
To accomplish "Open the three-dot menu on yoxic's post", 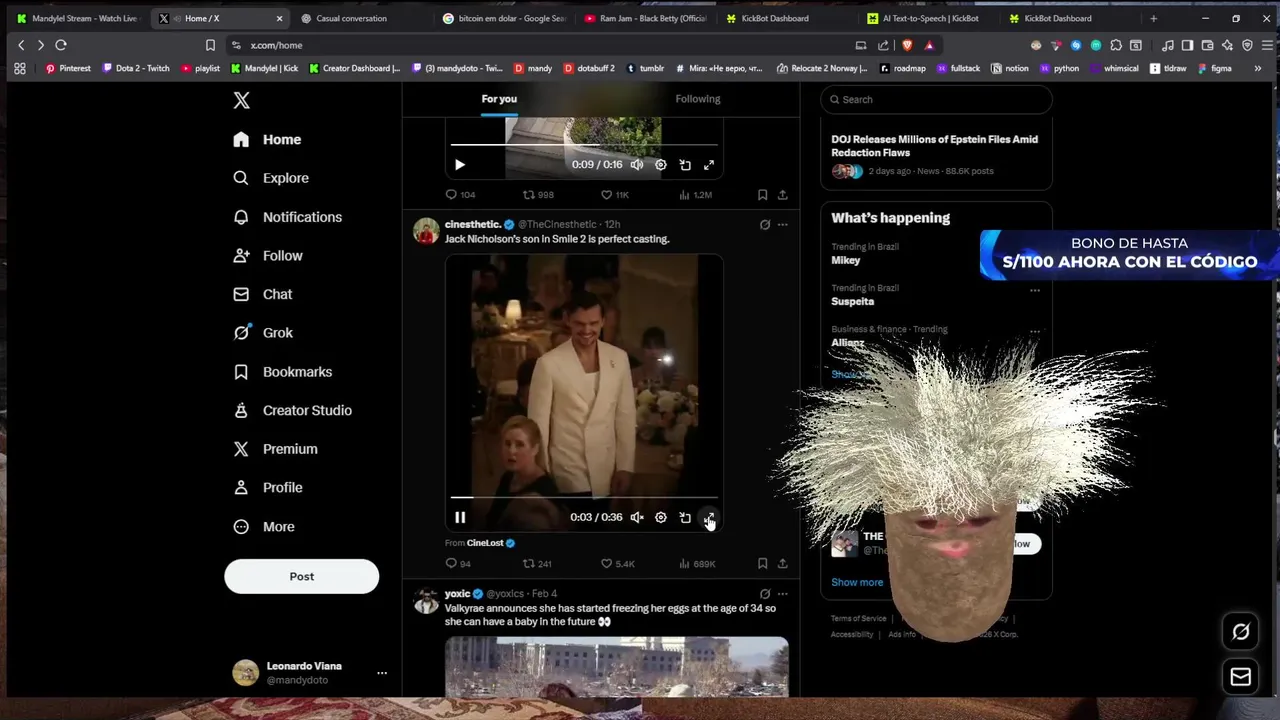I will tap(783, 594).
